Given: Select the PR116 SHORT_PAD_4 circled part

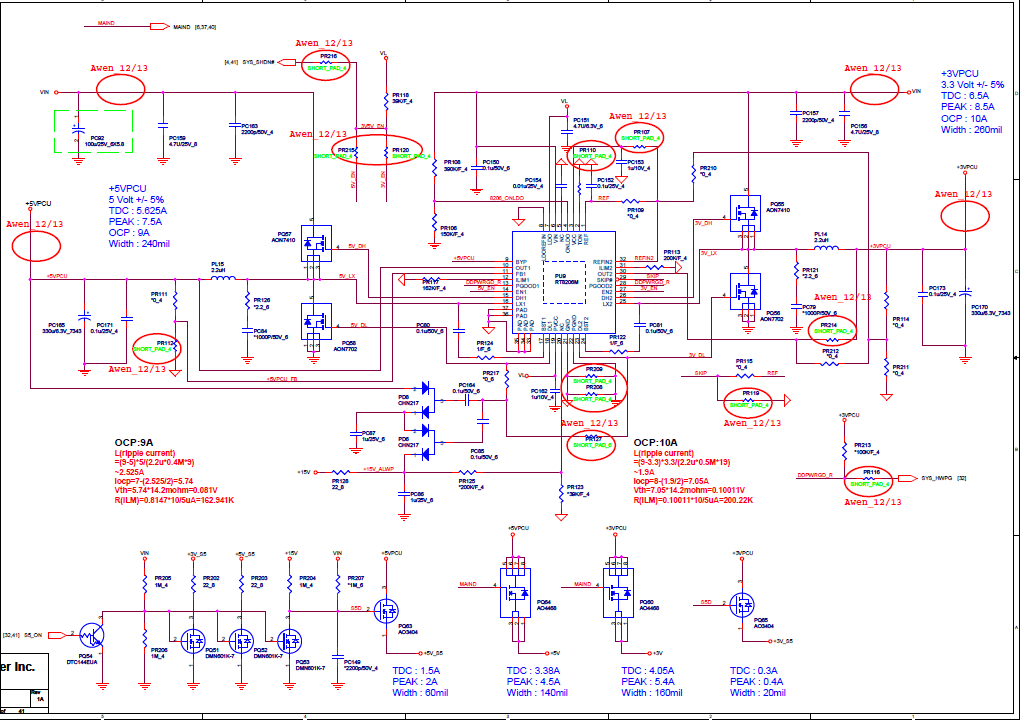Looking at the screenshot, I should pos(869,480).
